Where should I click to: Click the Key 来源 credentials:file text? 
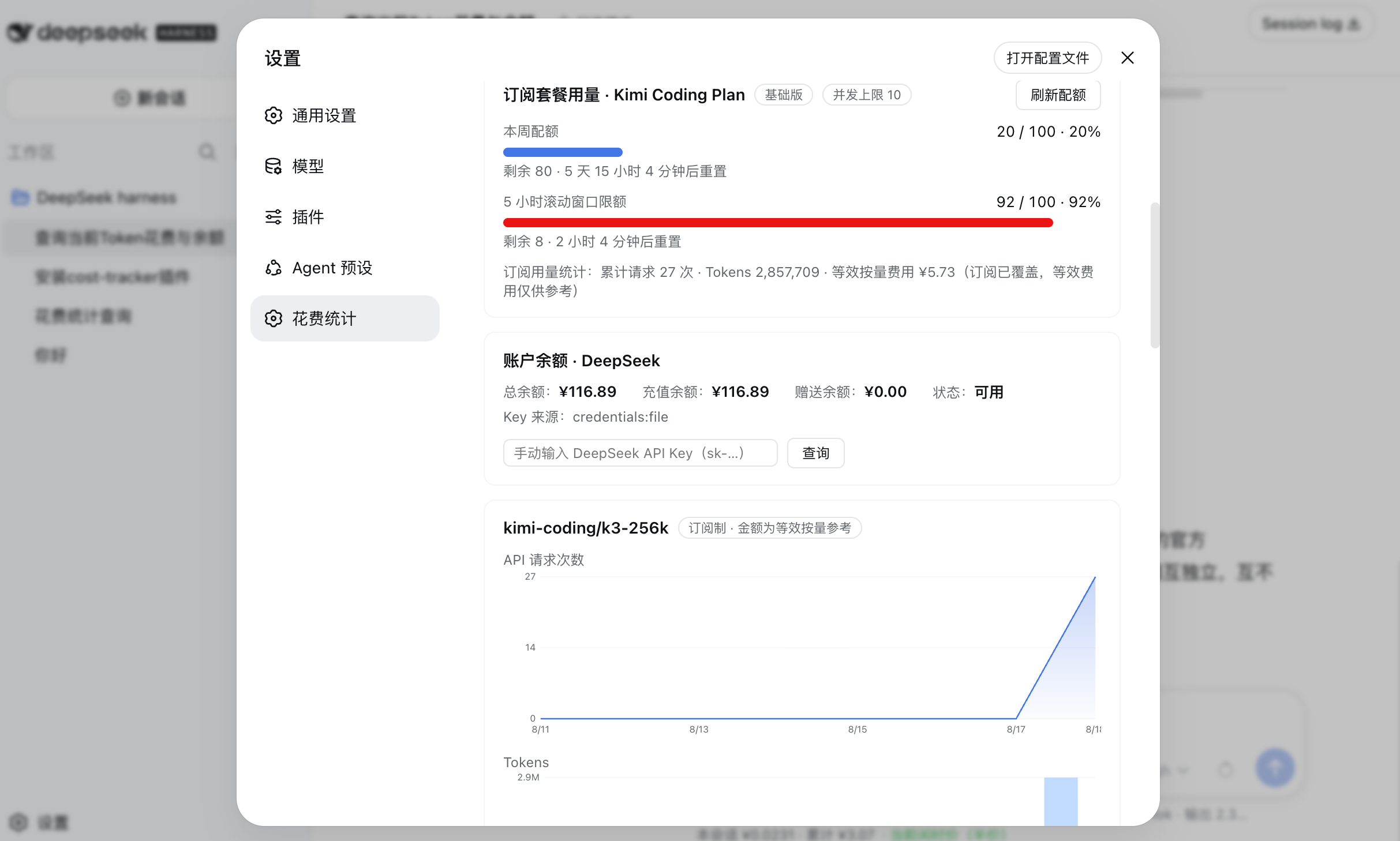(585, 416)
